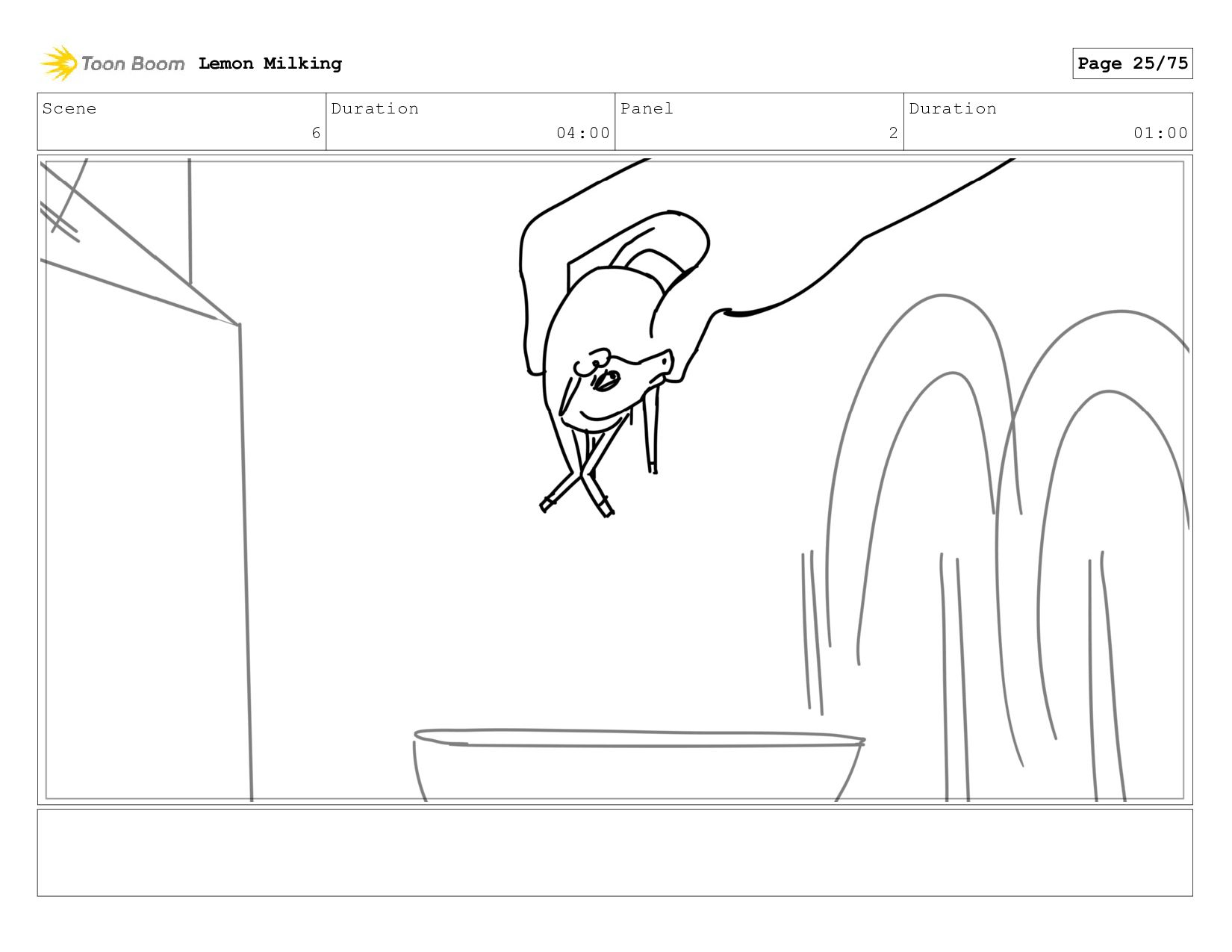Click the panel duration value '01:00'

1160,133
